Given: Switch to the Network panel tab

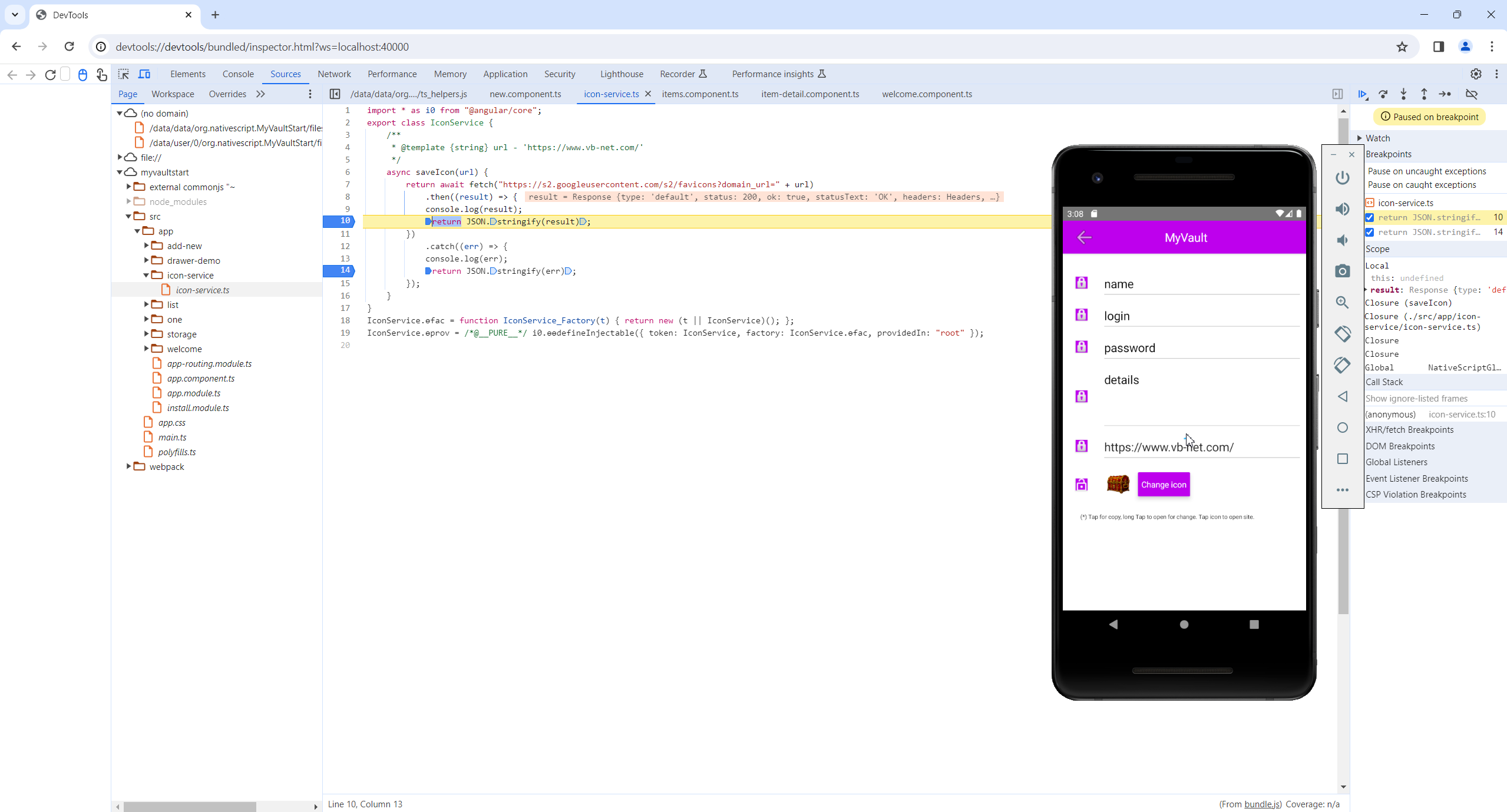Looking at the screenshot, I should tap(333, 74).
